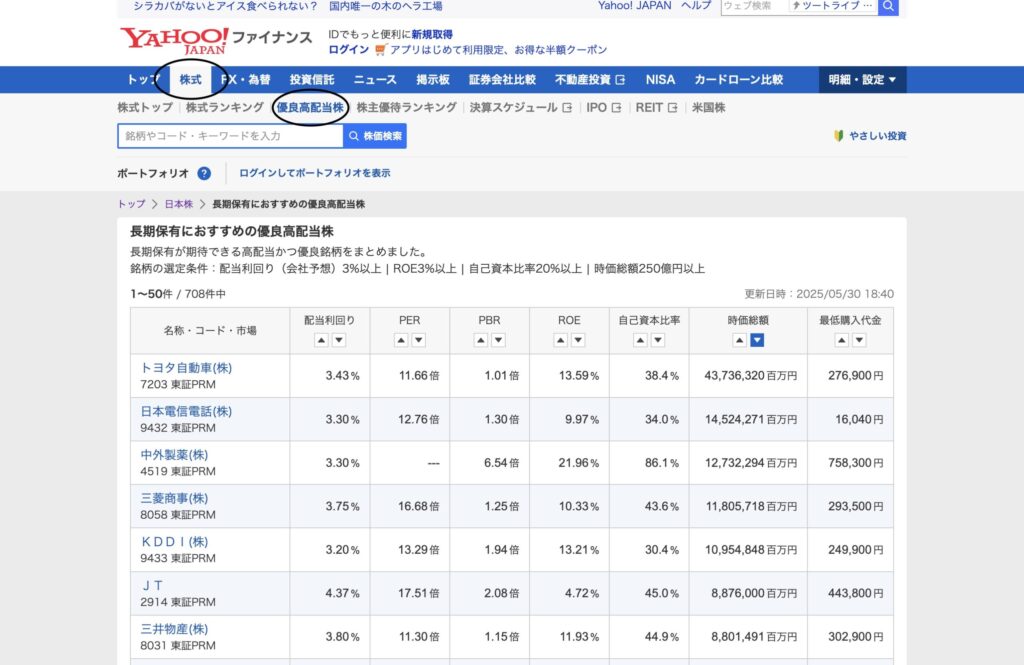Open the ＫＤＤＩ(株) stock page
Image resolution: width=1024 pixels, height=665 pixels.
pos(174,542)
